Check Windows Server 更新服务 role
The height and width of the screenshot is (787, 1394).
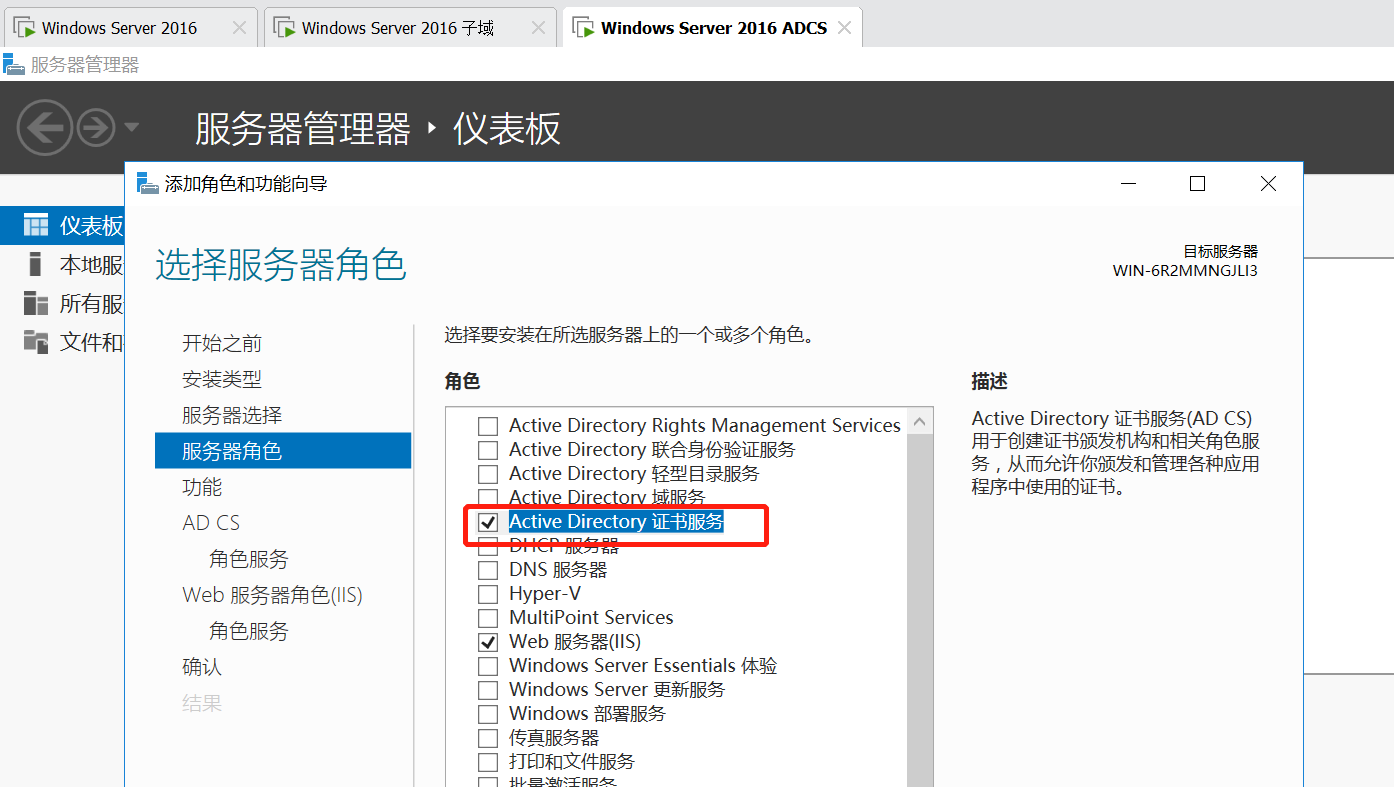[488, 690]
